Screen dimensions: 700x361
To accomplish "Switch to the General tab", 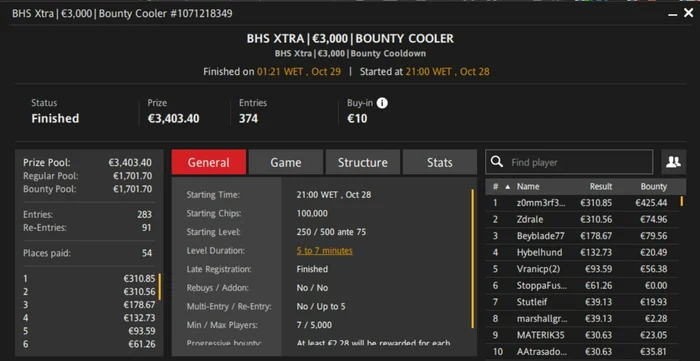I will [209, 162].
